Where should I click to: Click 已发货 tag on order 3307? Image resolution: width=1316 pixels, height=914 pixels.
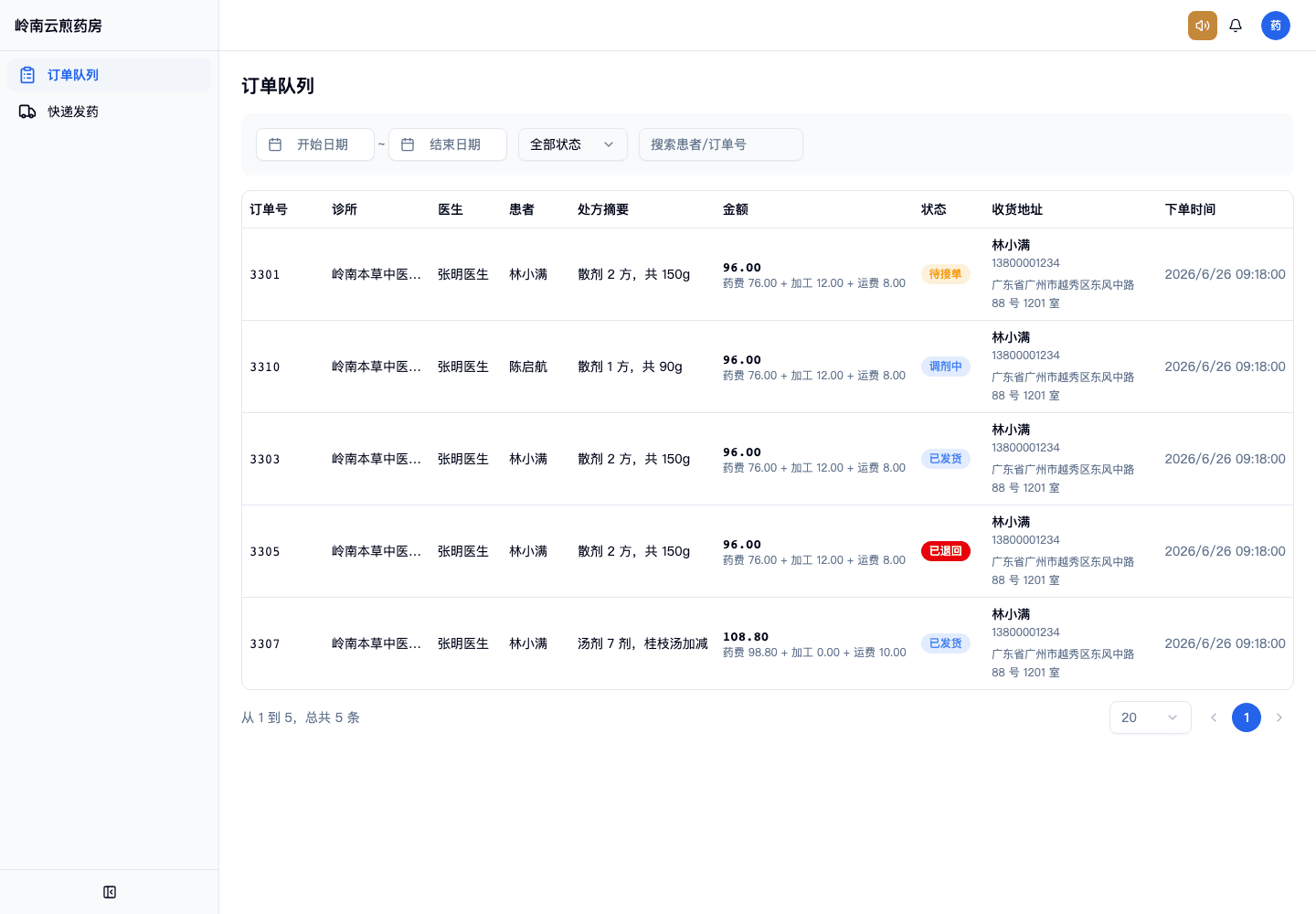tap(946, 643)
